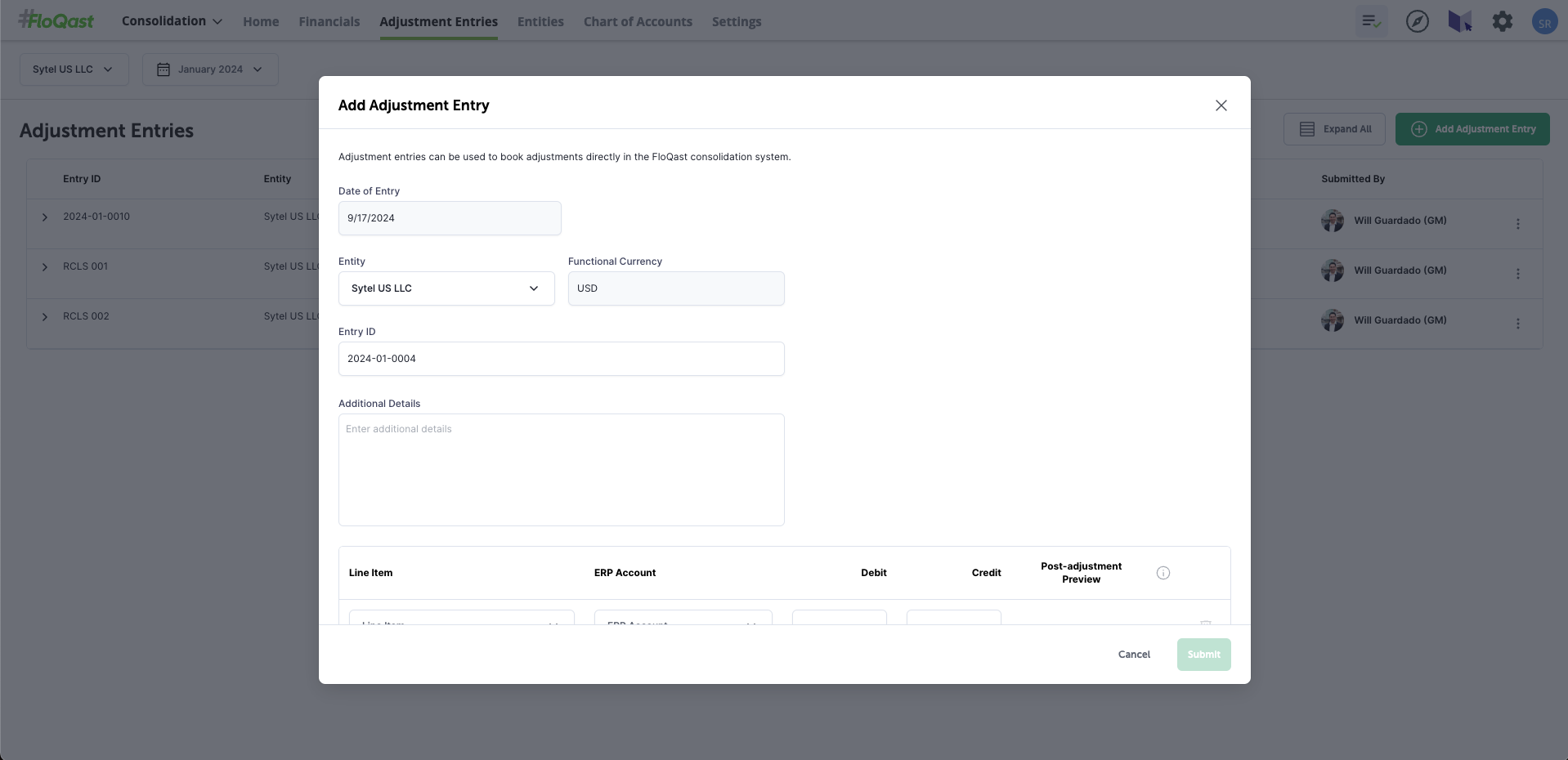The image size is (1568, 760).
Task: Click the Line Item column header
Action: pyautogui.click(x=370, y=573)
